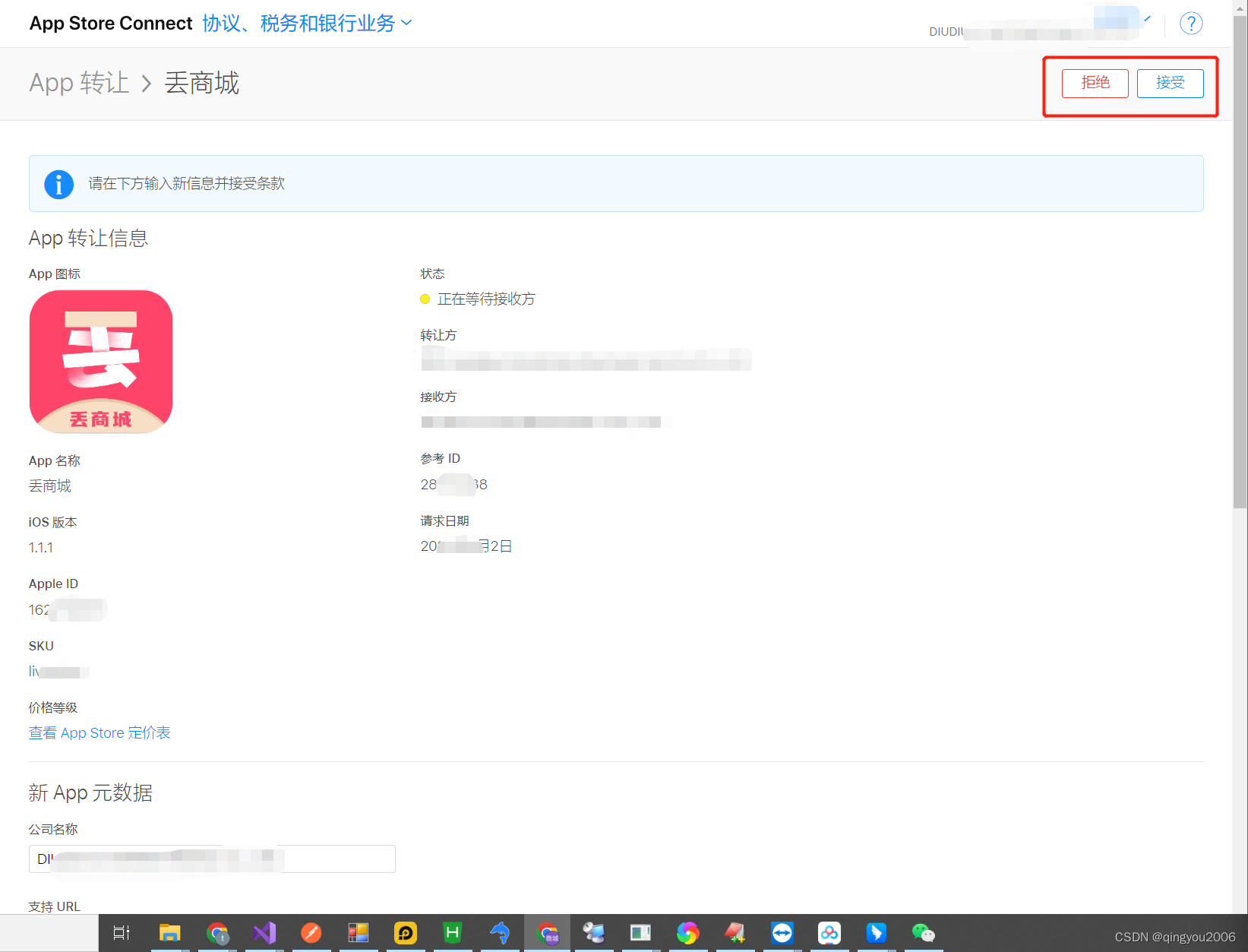
Task: Open red eraser-like app in taskbar
Action: [x=735, y=933]
